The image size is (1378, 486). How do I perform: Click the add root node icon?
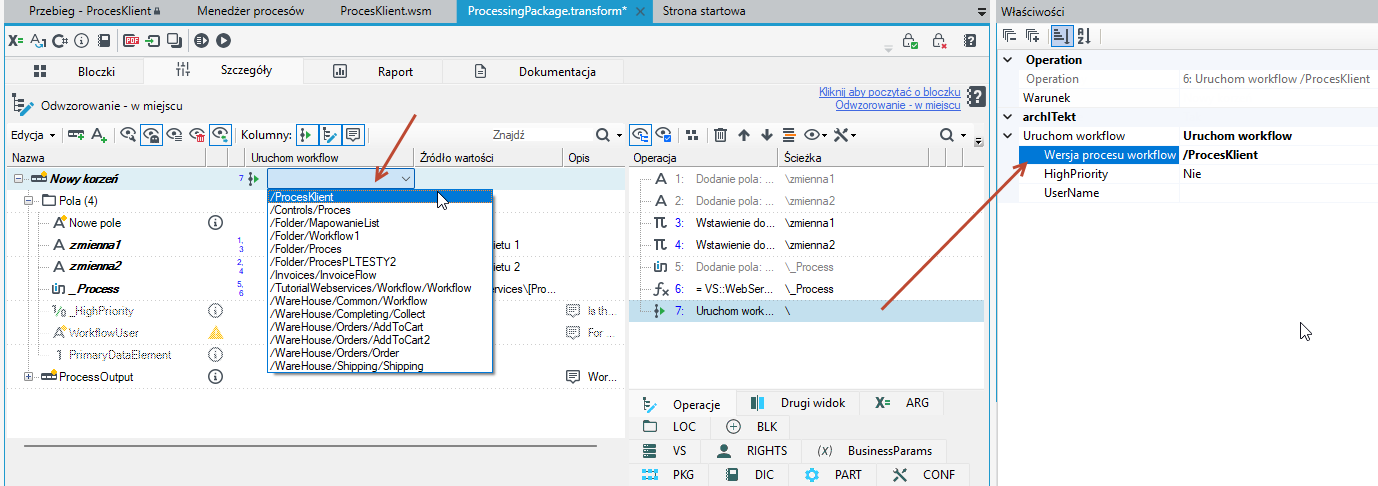[x=76, y=134]
